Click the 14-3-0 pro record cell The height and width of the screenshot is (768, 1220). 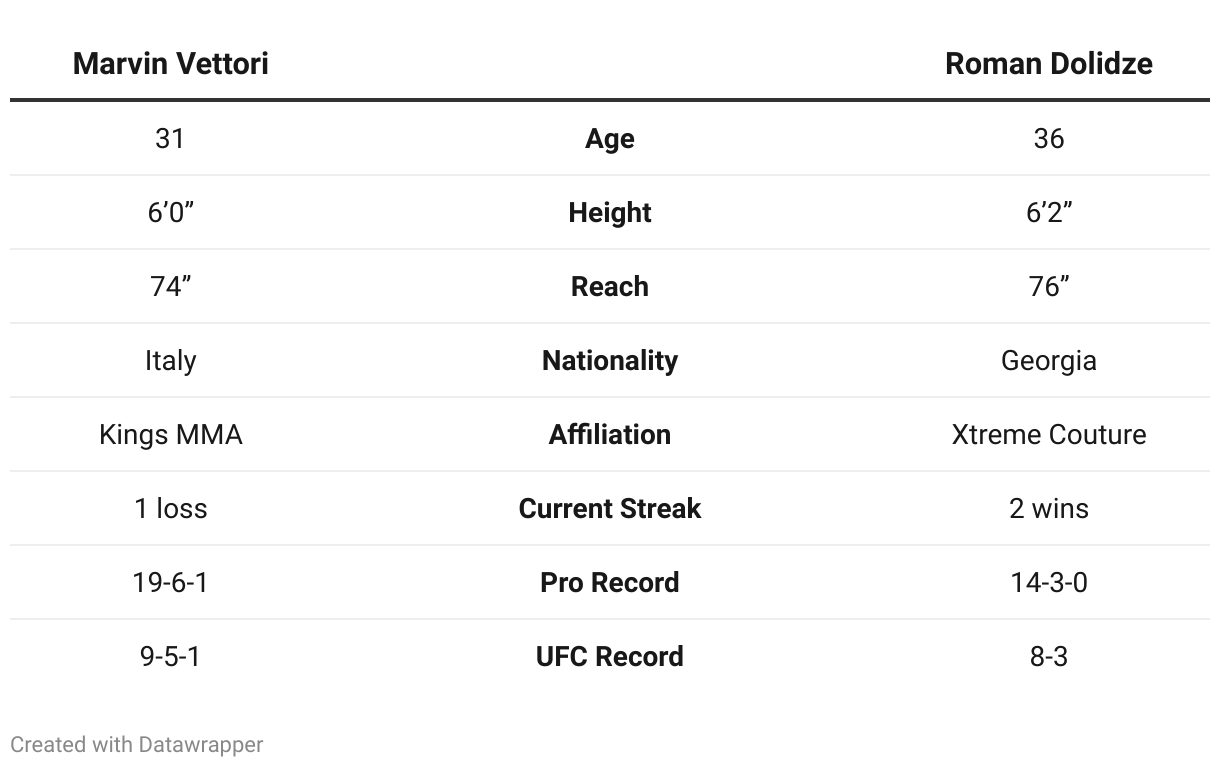1048,583
